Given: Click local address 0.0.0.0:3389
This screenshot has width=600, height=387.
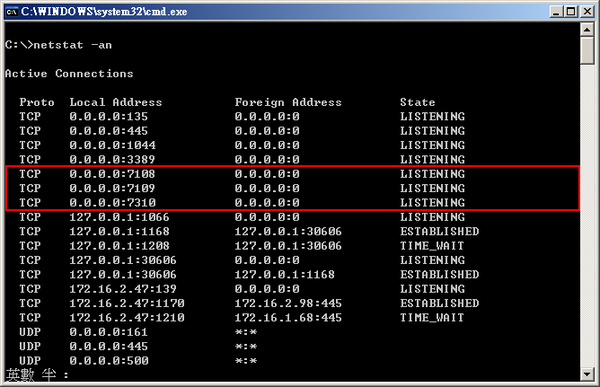Looking at the screenshot, I should tap(112, 160).
